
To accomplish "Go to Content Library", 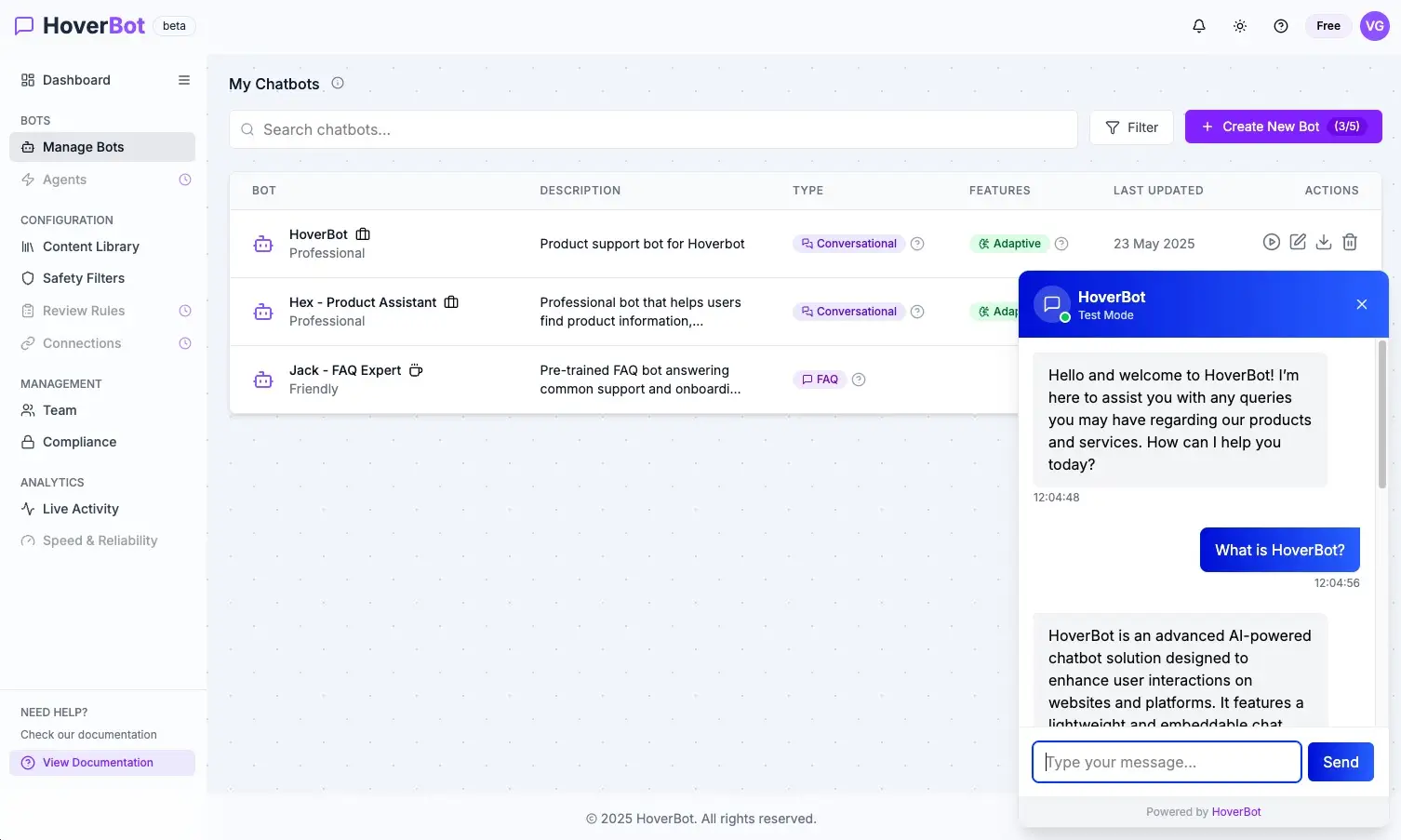I will click(90, 246).
